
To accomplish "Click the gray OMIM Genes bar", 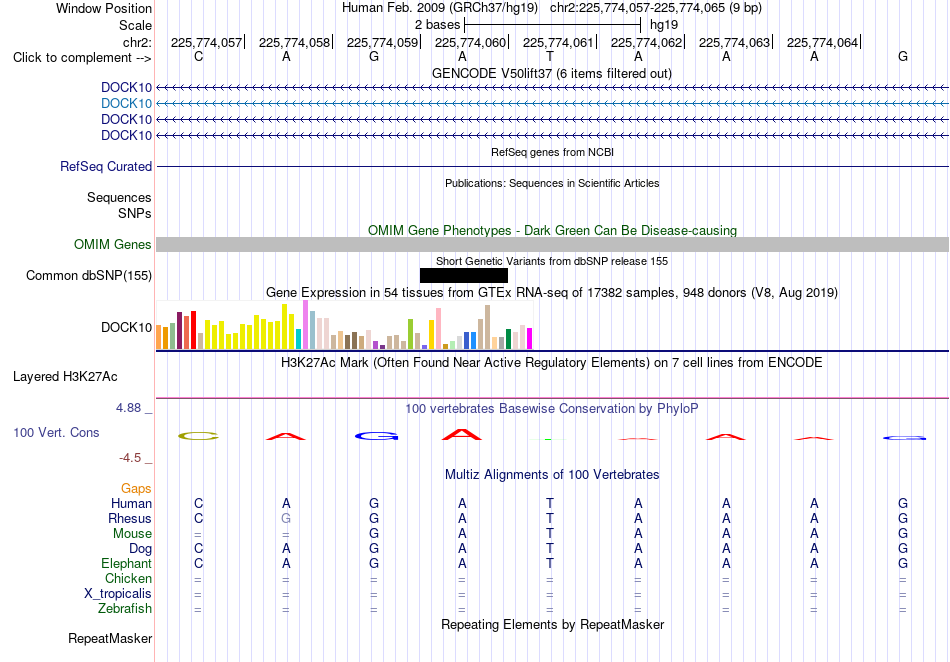I will point(553,245).
